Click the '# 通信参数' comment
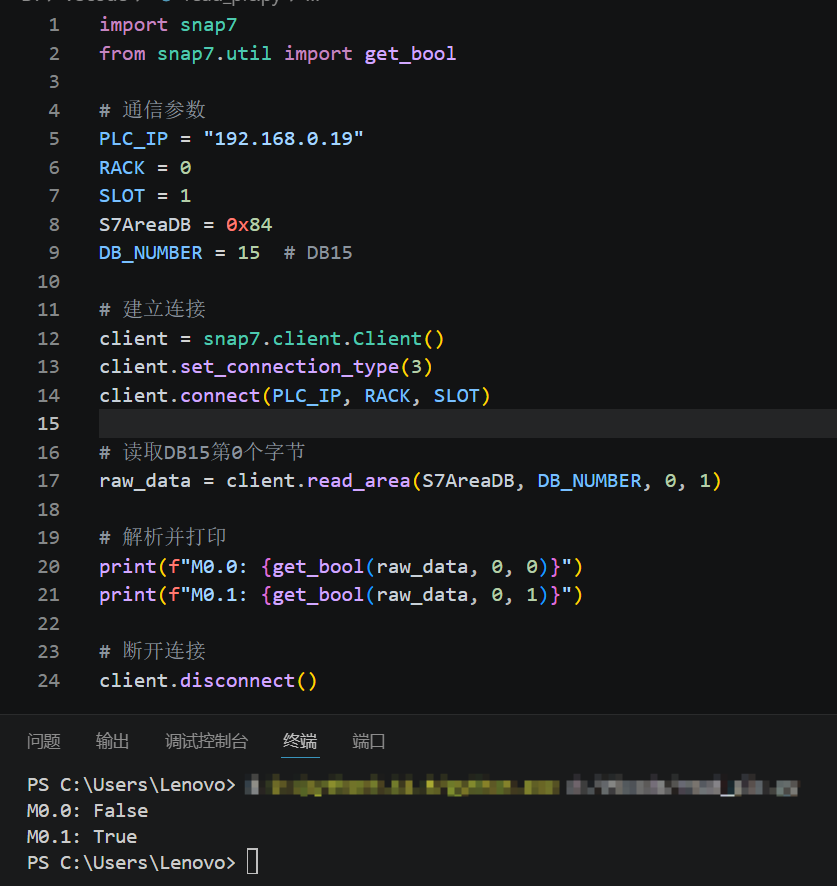 point(153,110)
